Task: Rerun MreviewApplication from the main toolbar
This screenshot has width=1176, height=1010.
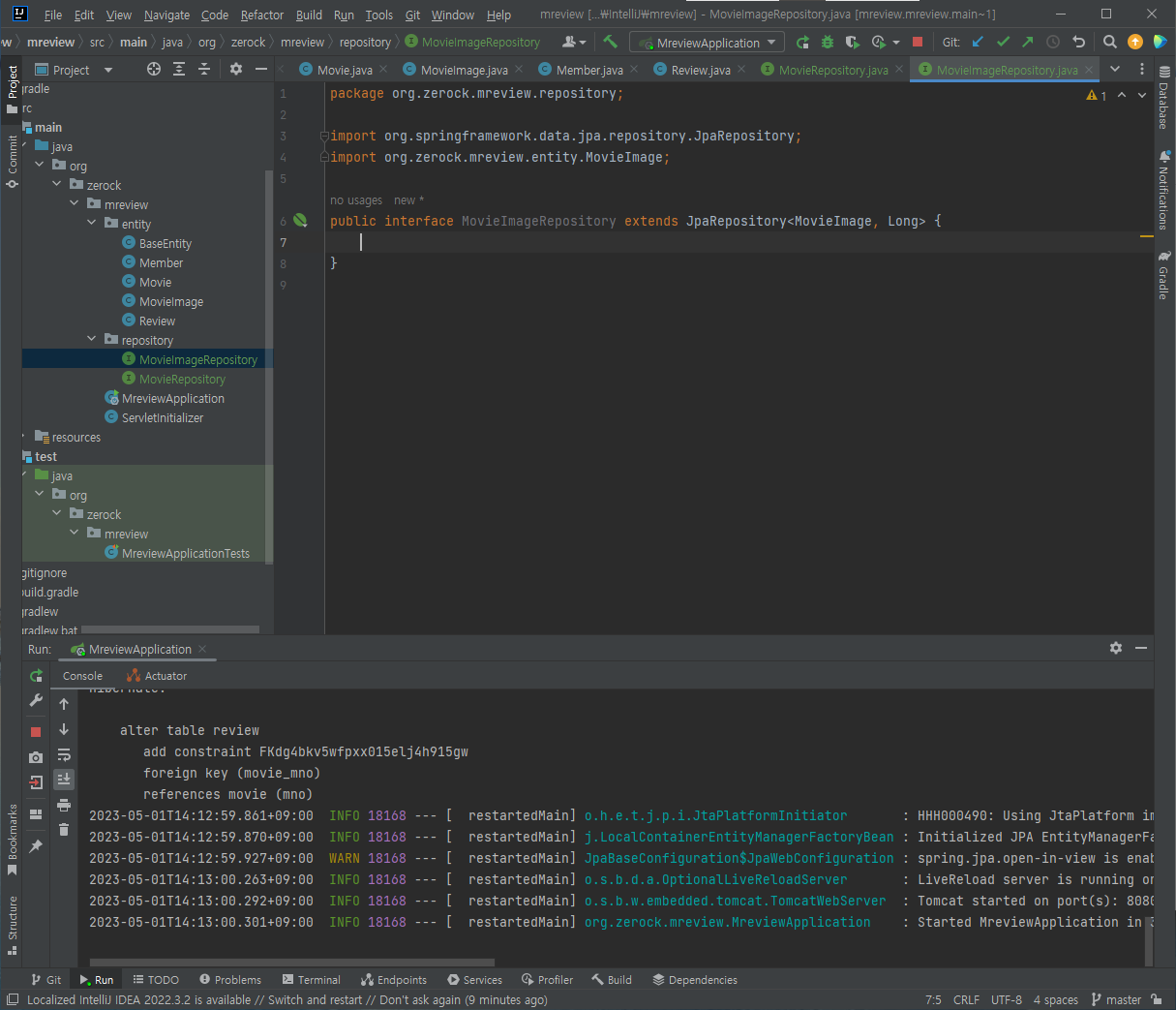Action: 802,42
